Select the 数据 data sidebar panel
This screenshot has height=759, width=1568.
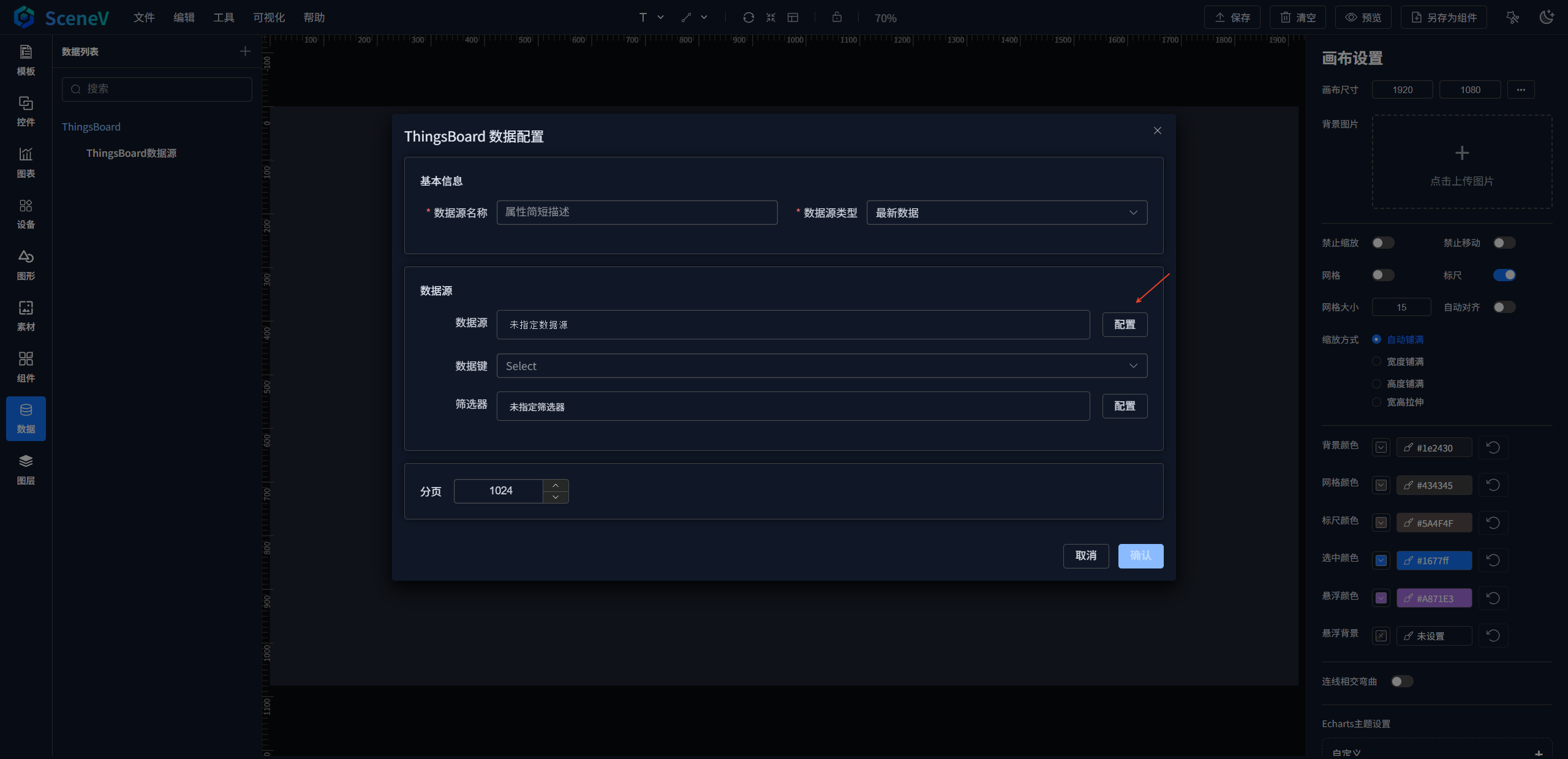(x=26, y=418)
